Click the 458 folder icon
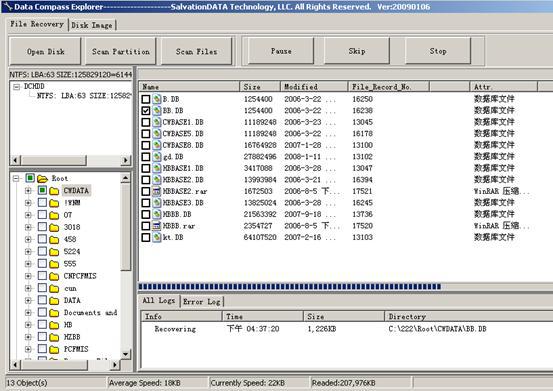 tap(54, 240)
